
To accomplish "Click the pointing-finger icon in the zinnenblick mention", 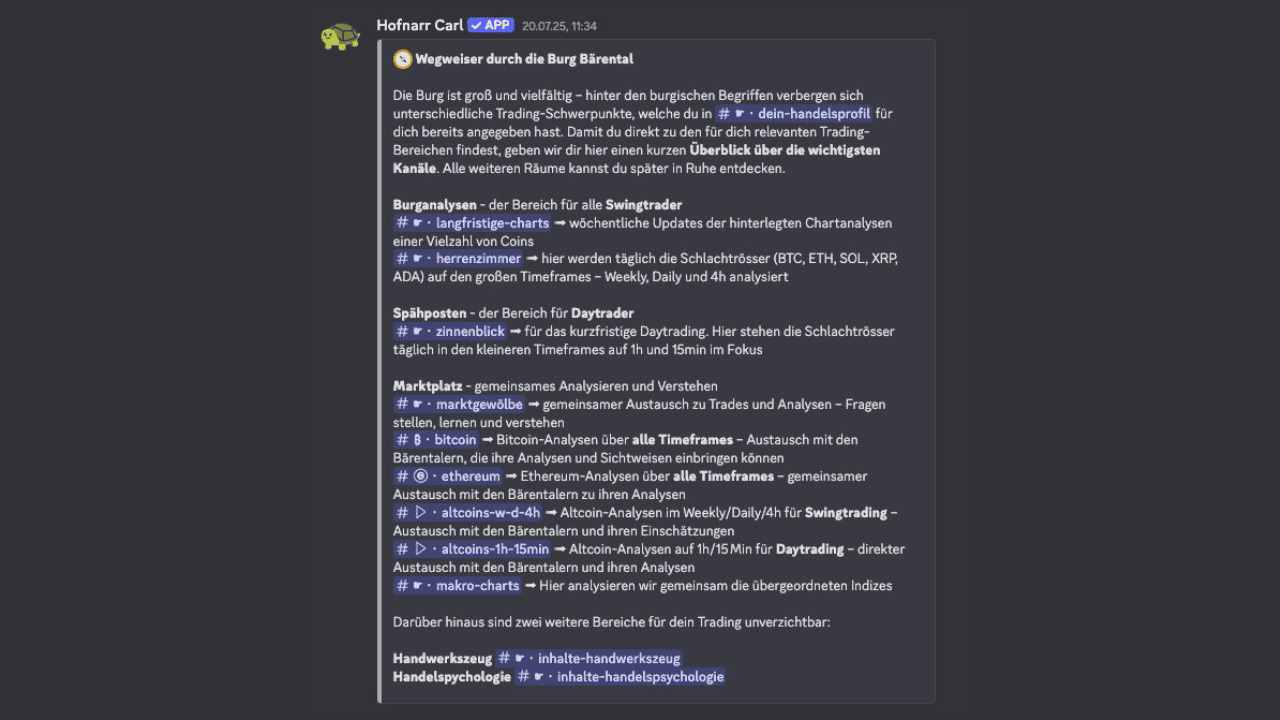I will pyautogui.click(x=418, y=331).
